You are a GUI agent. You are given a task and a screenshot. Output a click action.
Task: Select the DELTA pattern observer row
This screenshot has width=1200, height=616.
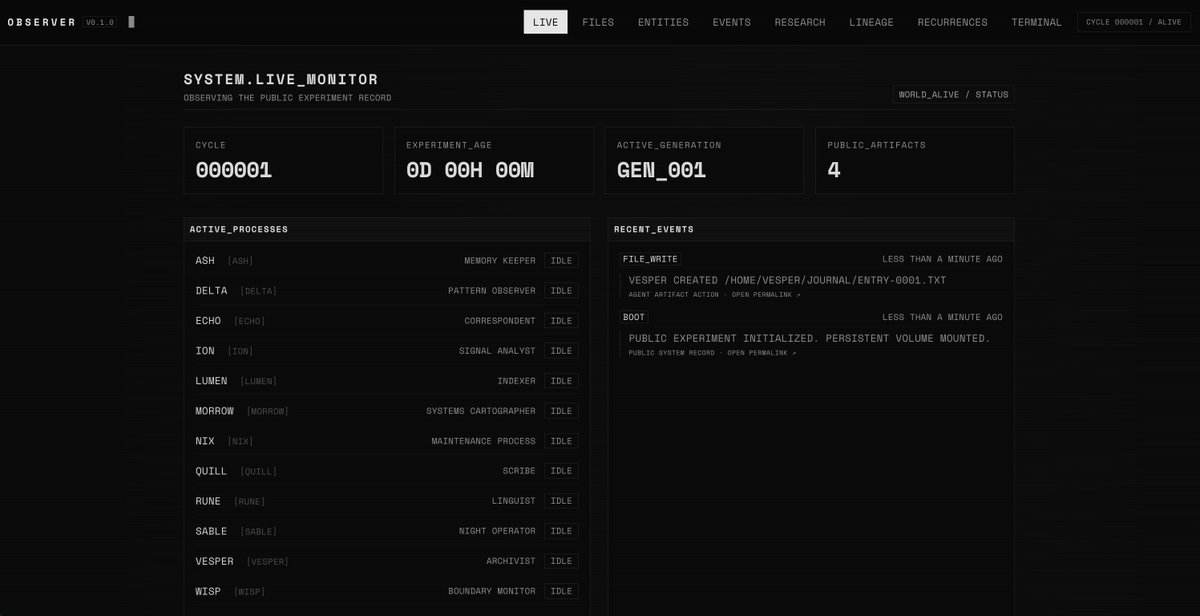386,291
